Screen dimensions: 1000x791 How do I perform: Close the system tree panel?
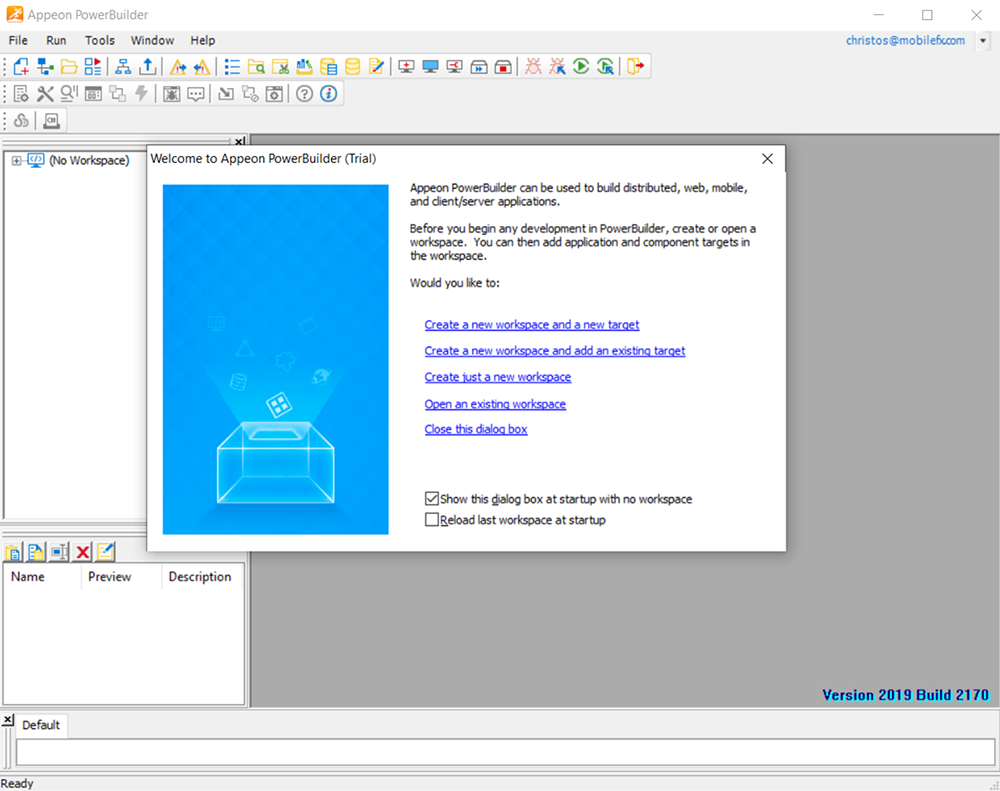[239, 141]
